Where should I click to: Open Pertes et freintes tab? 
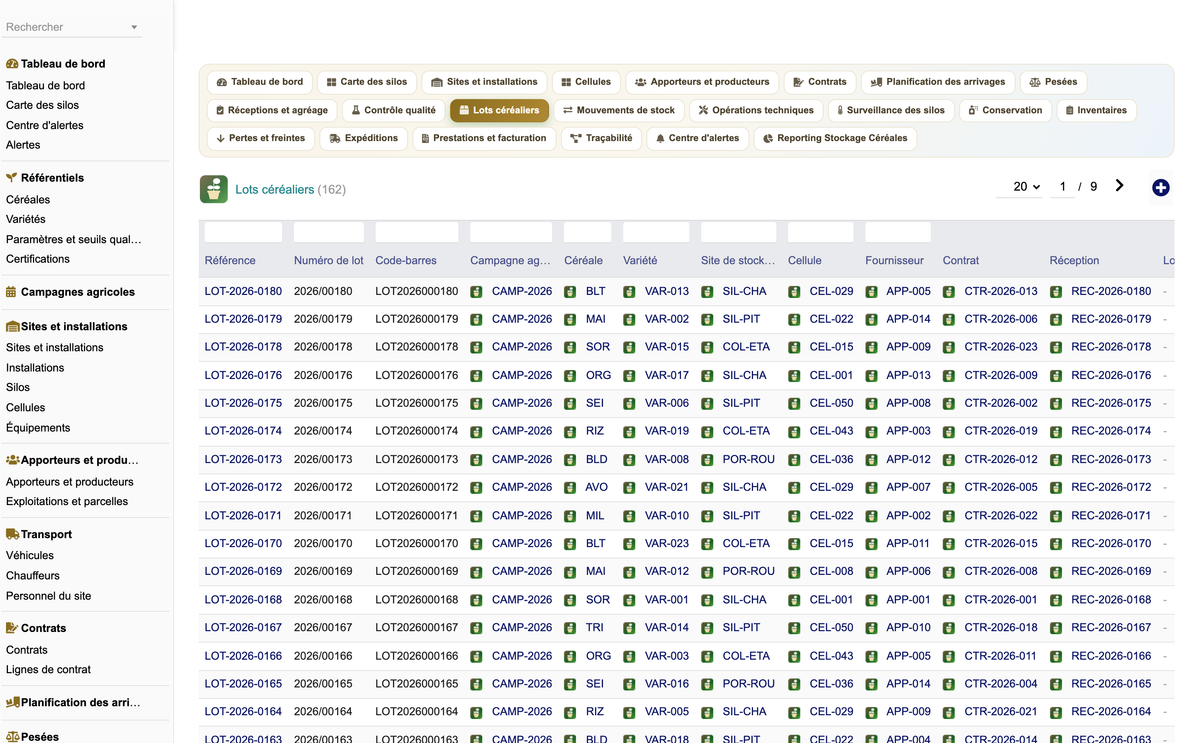pos(261,138)
